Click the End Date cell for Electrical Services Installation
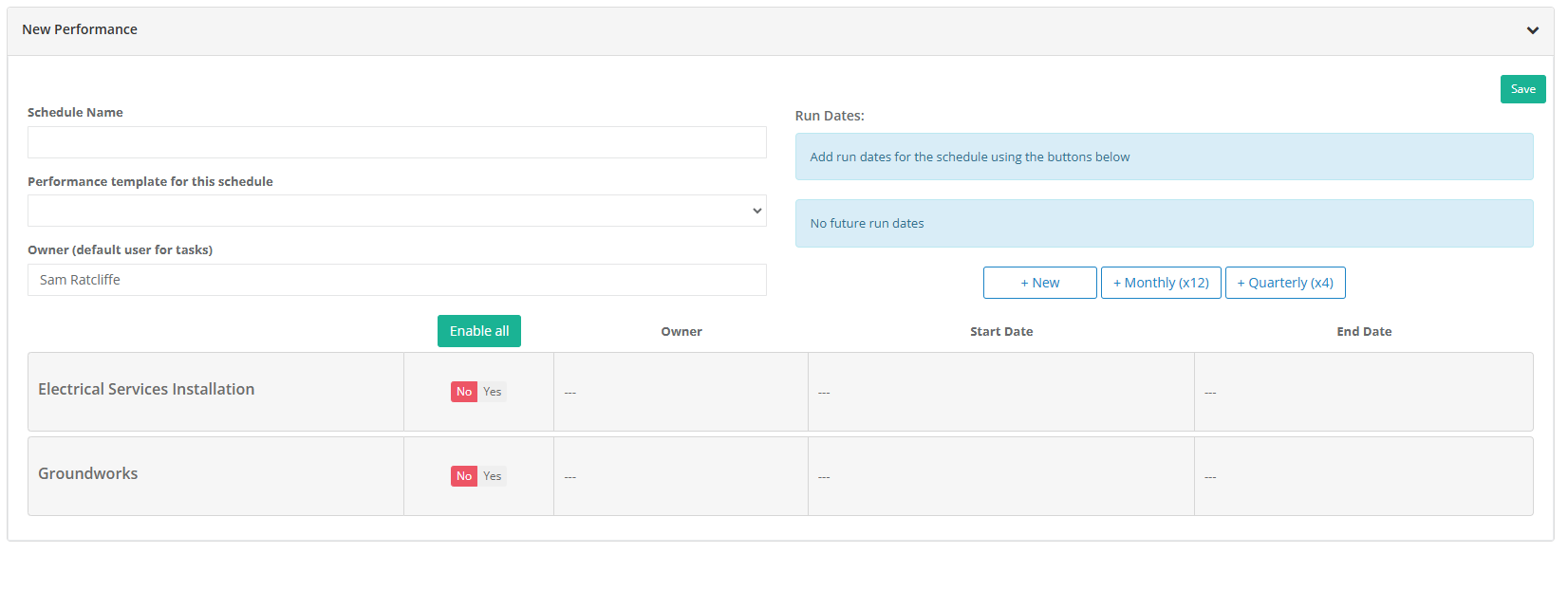Screen dimensions: 1568x590 1363,392
